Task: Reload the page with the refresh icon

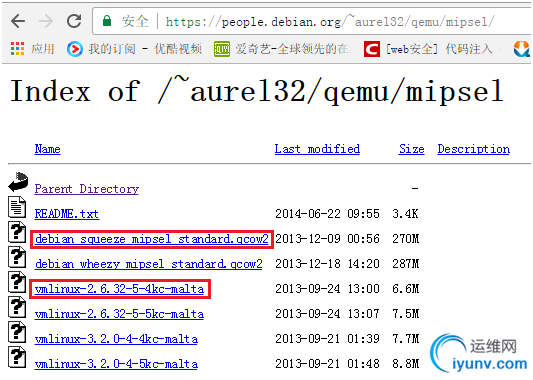Action: tap(74, 21)
